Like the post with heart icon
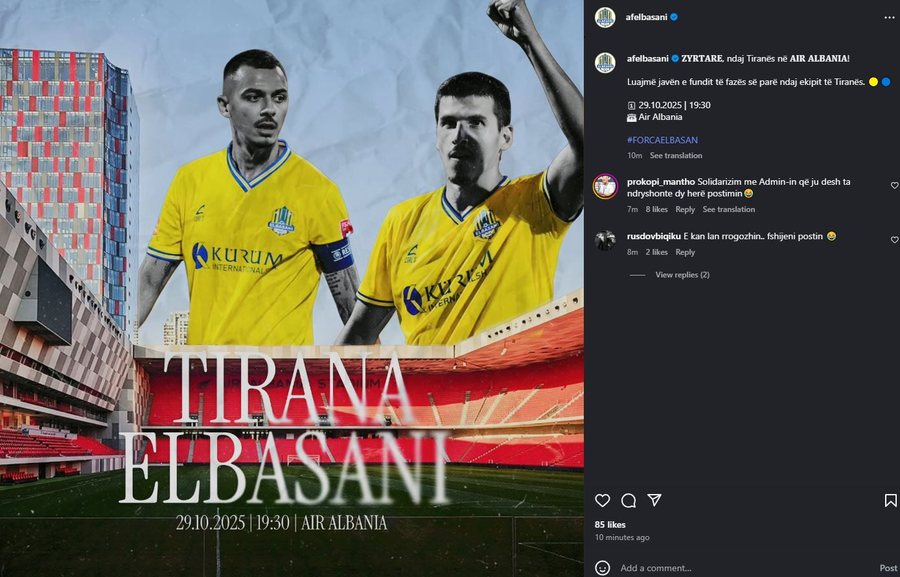Screen dimensions: 900x577 click(x=602, y=501)
